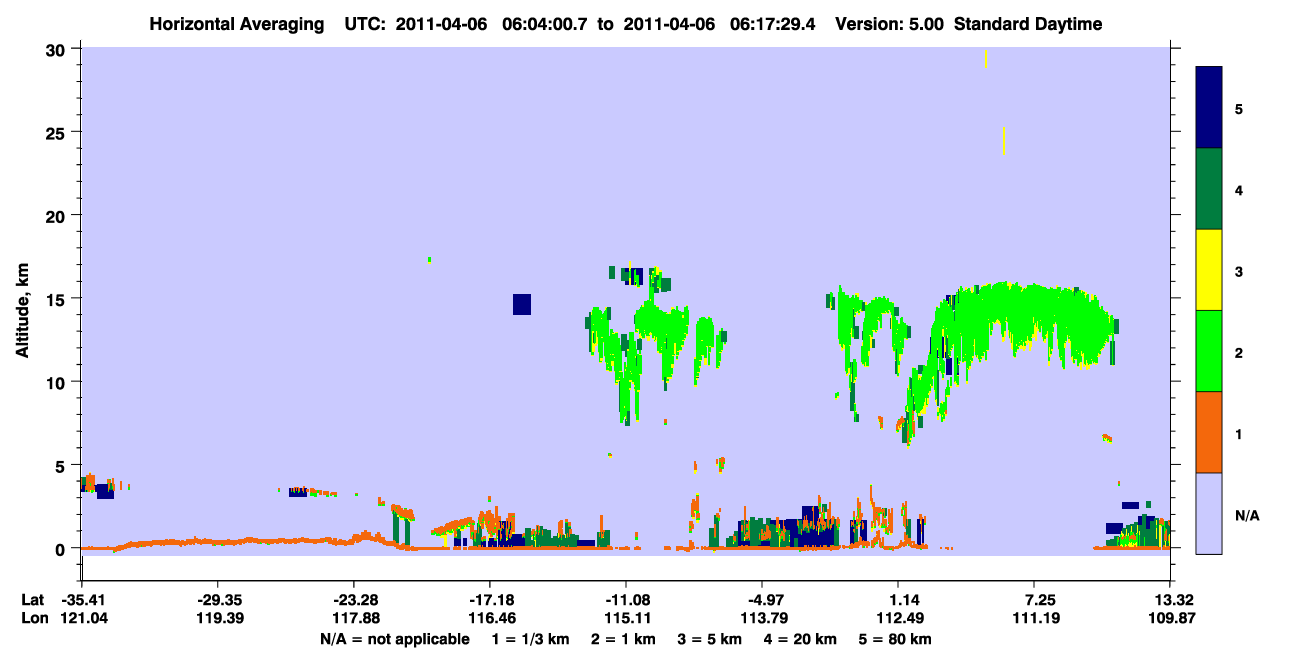This screenshot has height=667, width=1300.
Task: Click the lavender N/A colorbar segment
Action: point(1209,513)
